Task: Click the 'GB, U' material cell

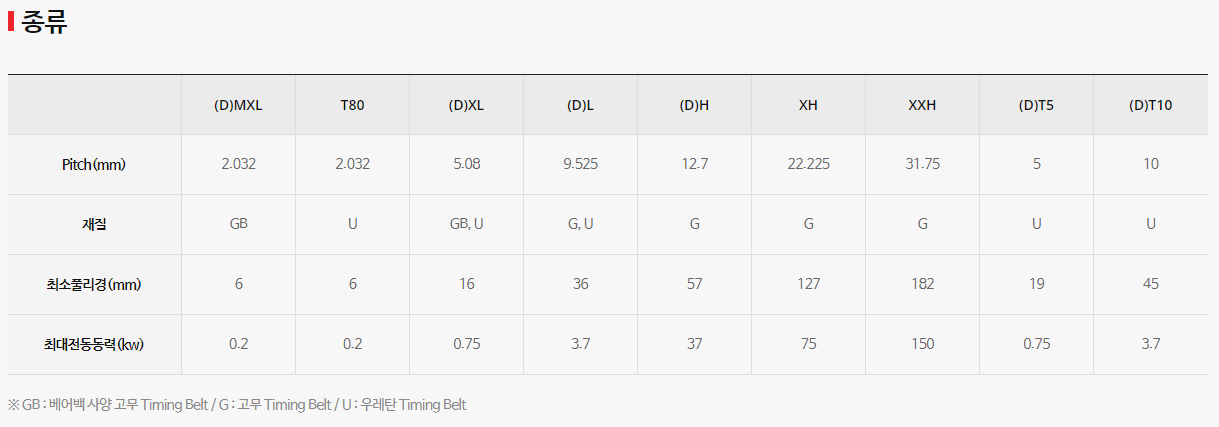Action: [x=466, y=225]
